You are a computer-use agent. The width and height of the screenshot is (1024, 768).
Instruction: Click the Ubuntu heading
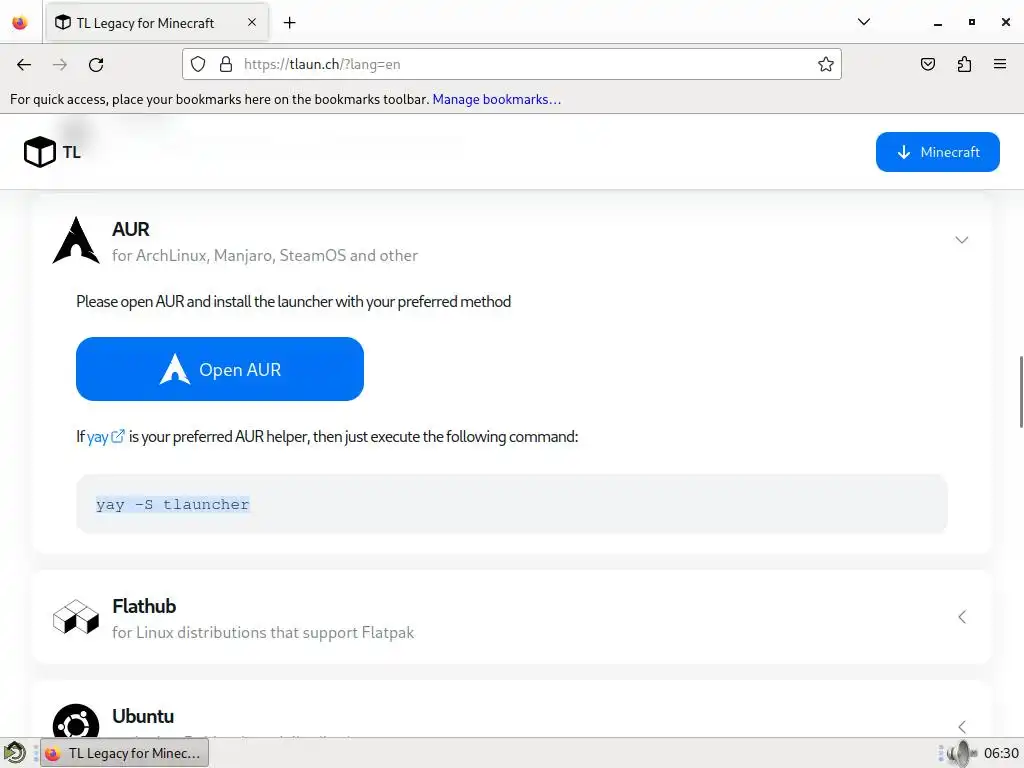coord(143,716)
